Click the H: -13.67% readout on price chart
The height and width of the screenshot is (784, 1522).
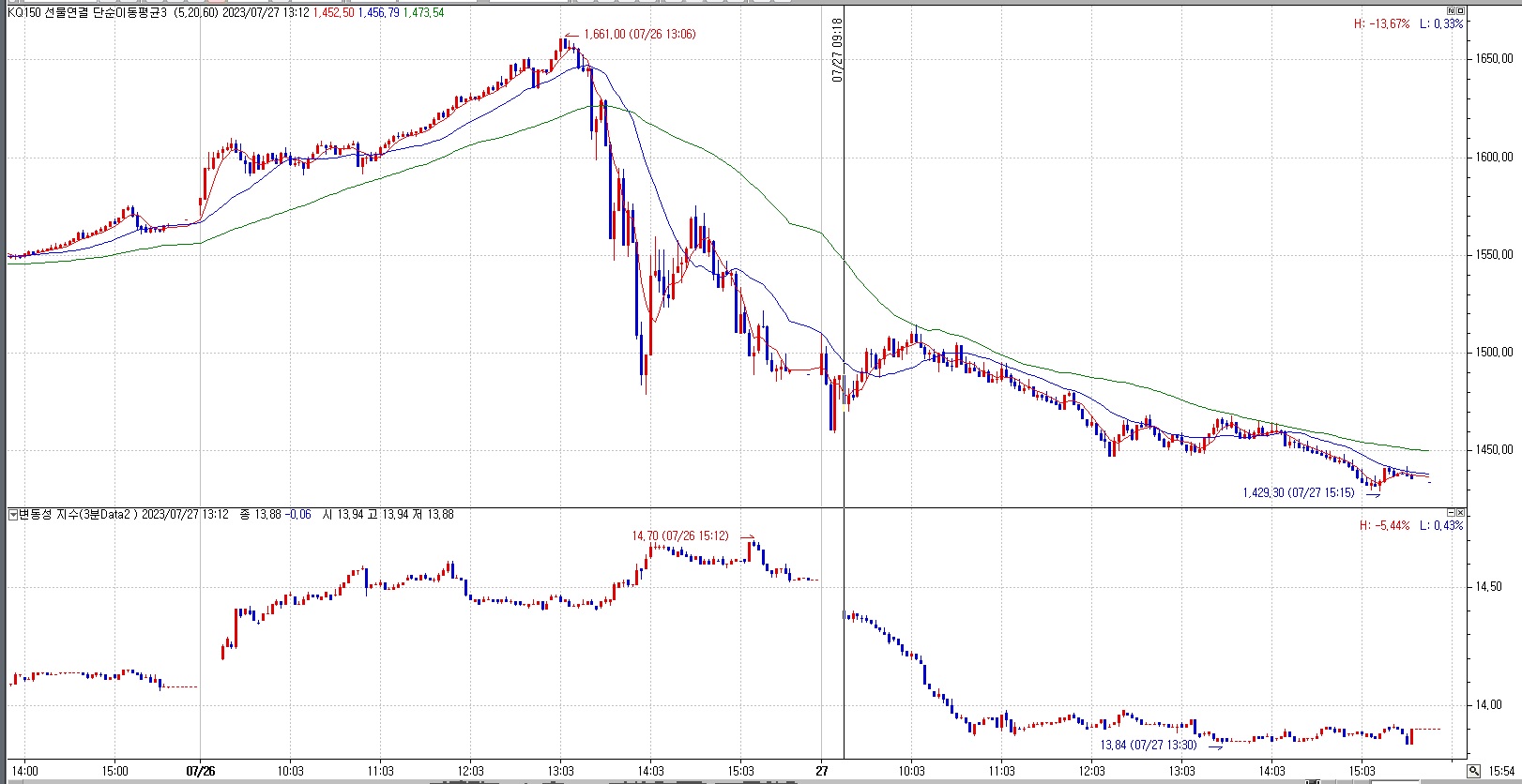1381,23
